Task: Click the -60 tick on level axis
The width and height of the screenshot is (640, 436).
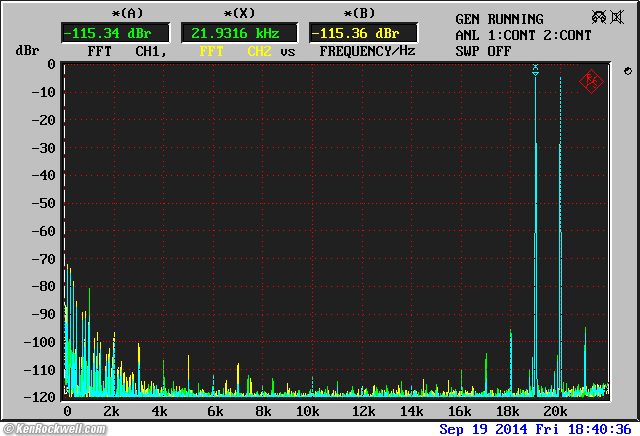Action: [43, 231]
